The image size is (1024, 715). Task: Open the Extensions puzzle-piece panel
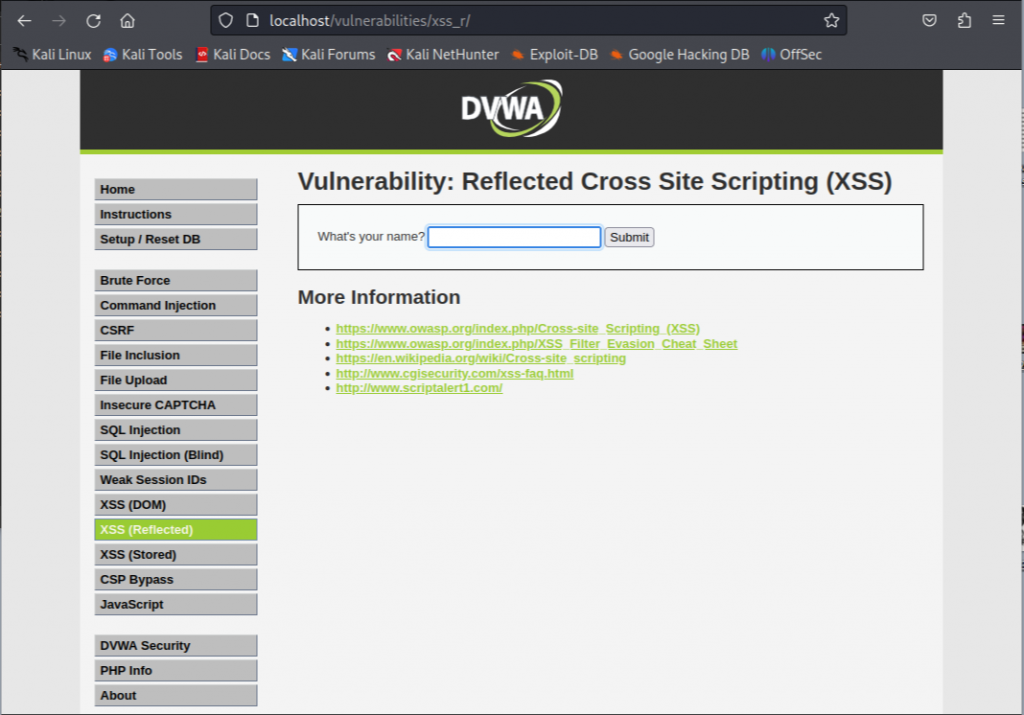963,19
